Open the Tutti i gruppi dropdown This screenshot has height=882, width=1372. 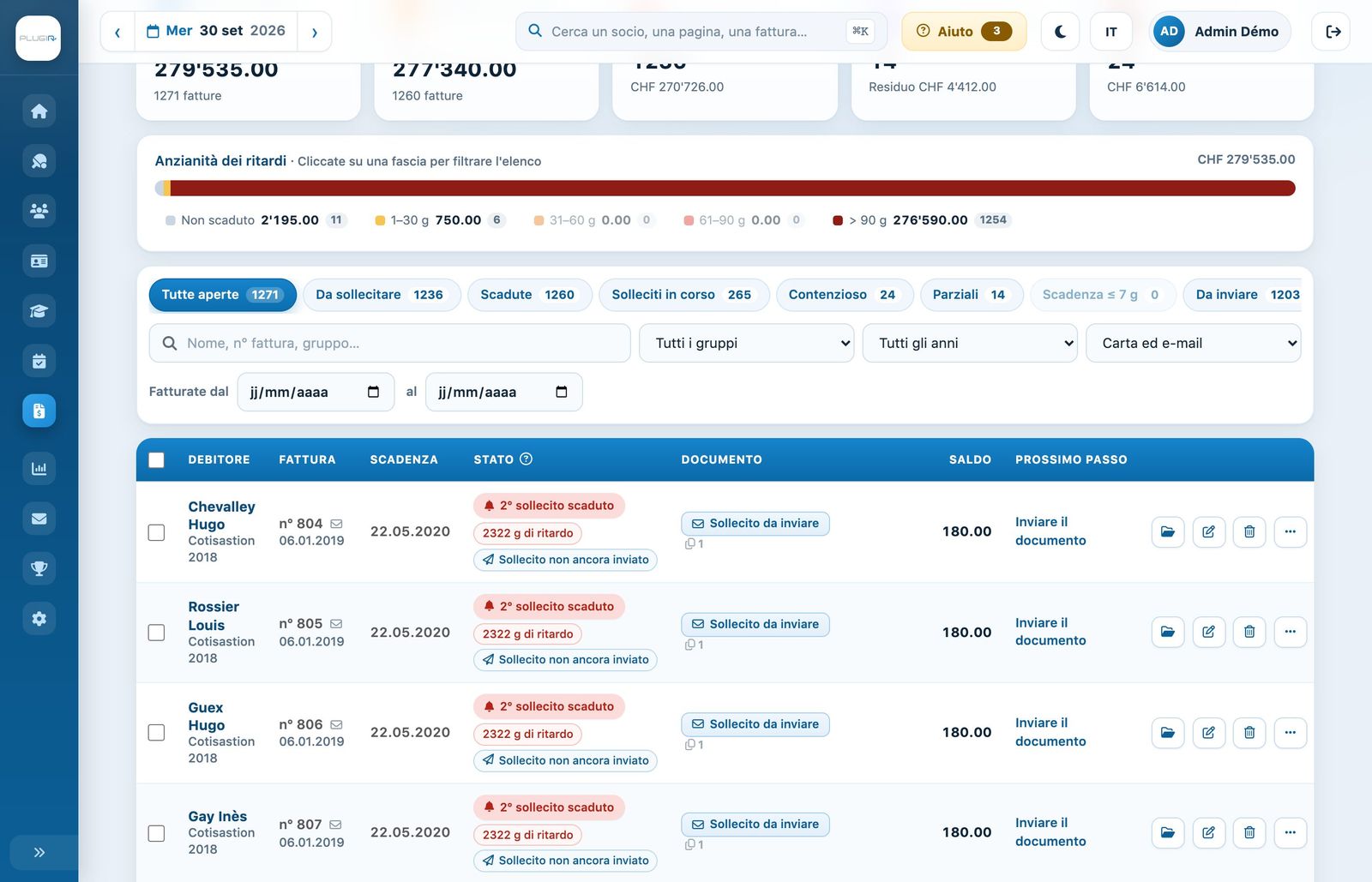[746, 343]
